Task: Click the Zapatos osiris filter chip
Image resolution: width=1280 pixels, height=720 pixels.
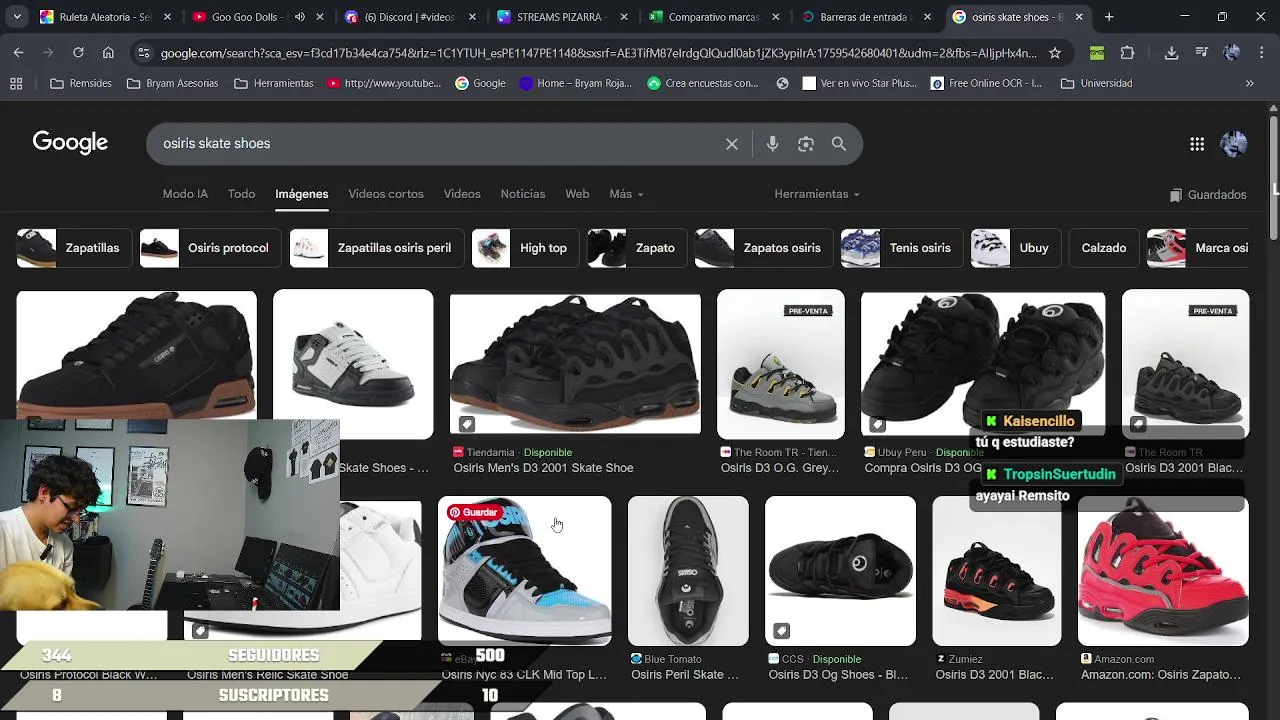Action: (x=763, y=248)
